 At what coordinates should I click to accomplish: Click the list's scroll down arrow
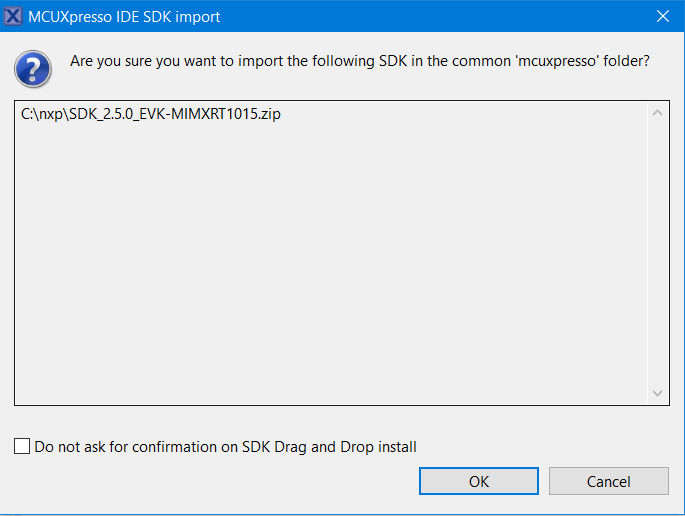[657, 393]
